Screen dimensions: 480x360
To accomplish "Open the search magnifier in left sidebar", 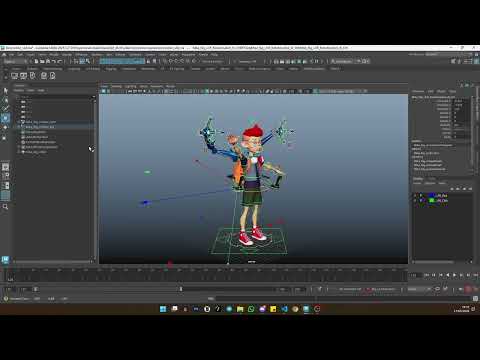I will pos(5,207).
